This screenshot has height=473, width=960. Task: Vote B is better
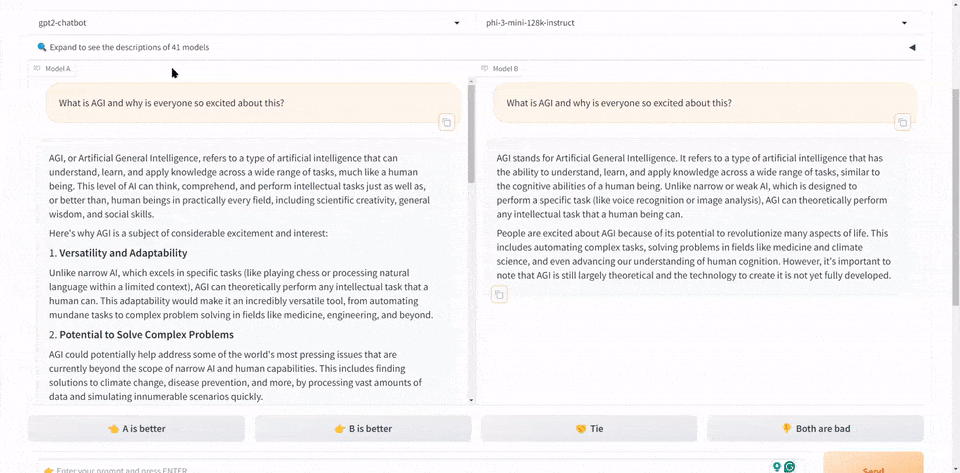(x=363, y=428)
